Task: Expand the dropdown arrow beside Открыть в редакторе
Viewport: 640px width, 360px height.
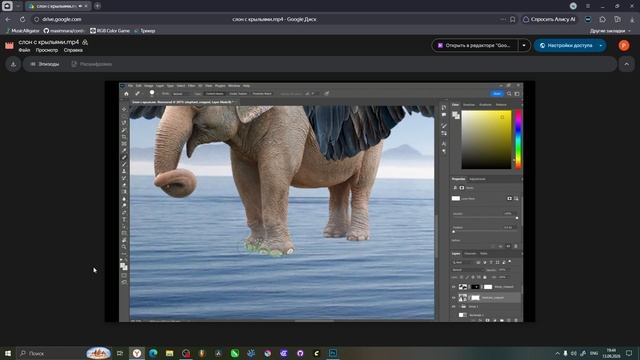Action: tap(524, 45)
